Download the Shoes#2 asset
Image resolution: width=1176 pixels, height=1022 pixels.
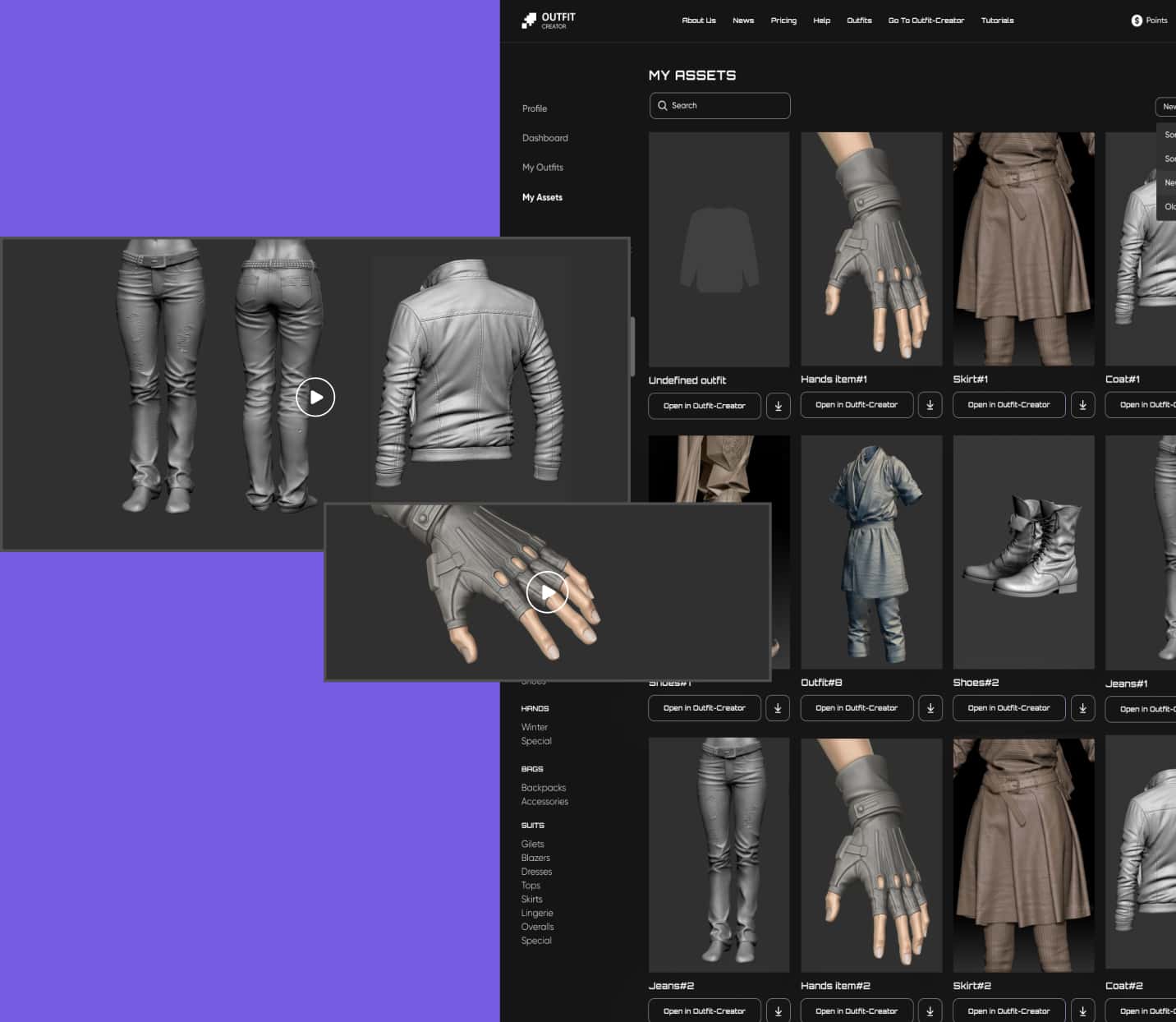point(1082,708)
